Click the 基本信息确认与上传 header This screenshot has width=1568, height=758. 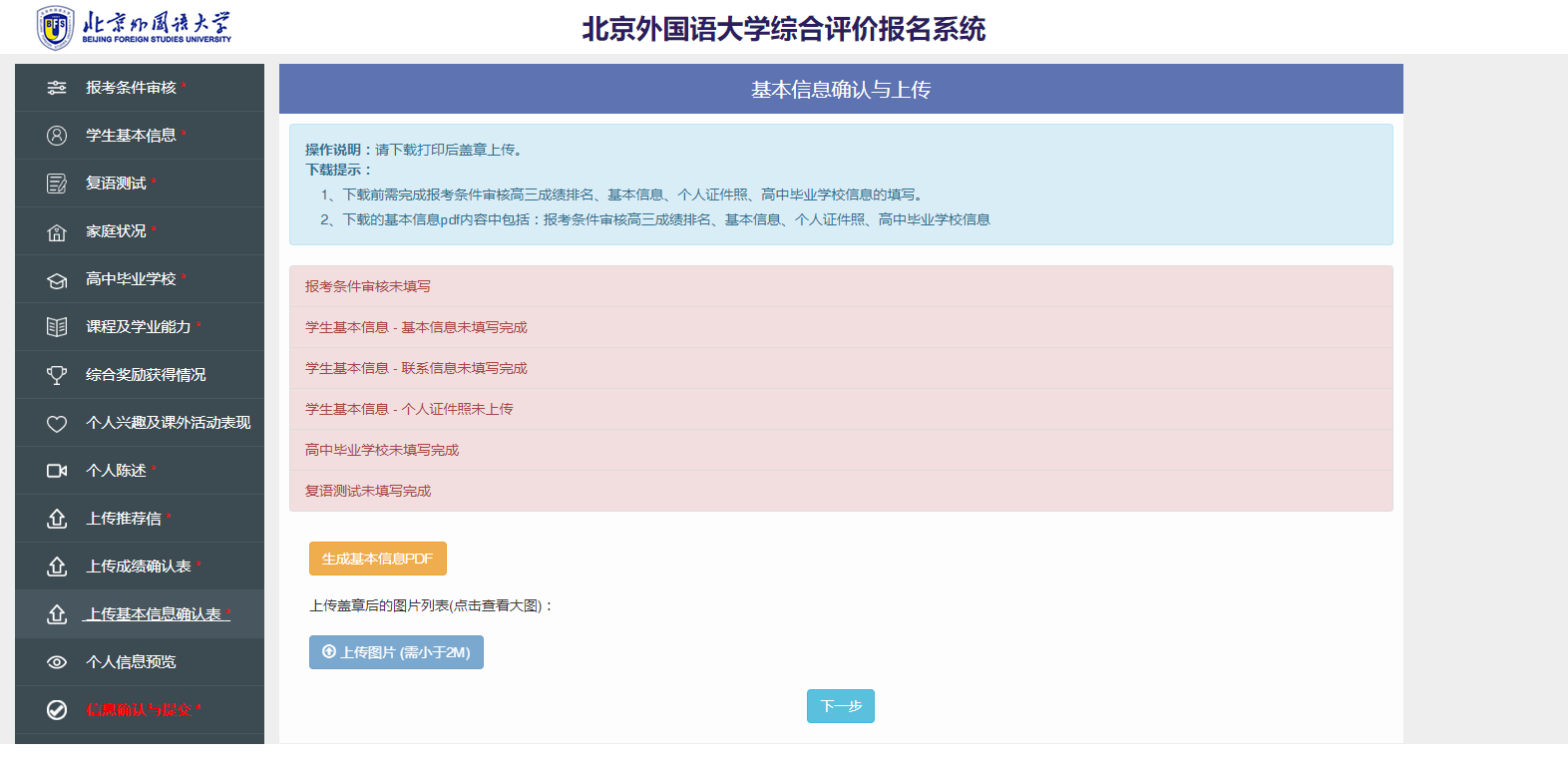coord(841,89)
